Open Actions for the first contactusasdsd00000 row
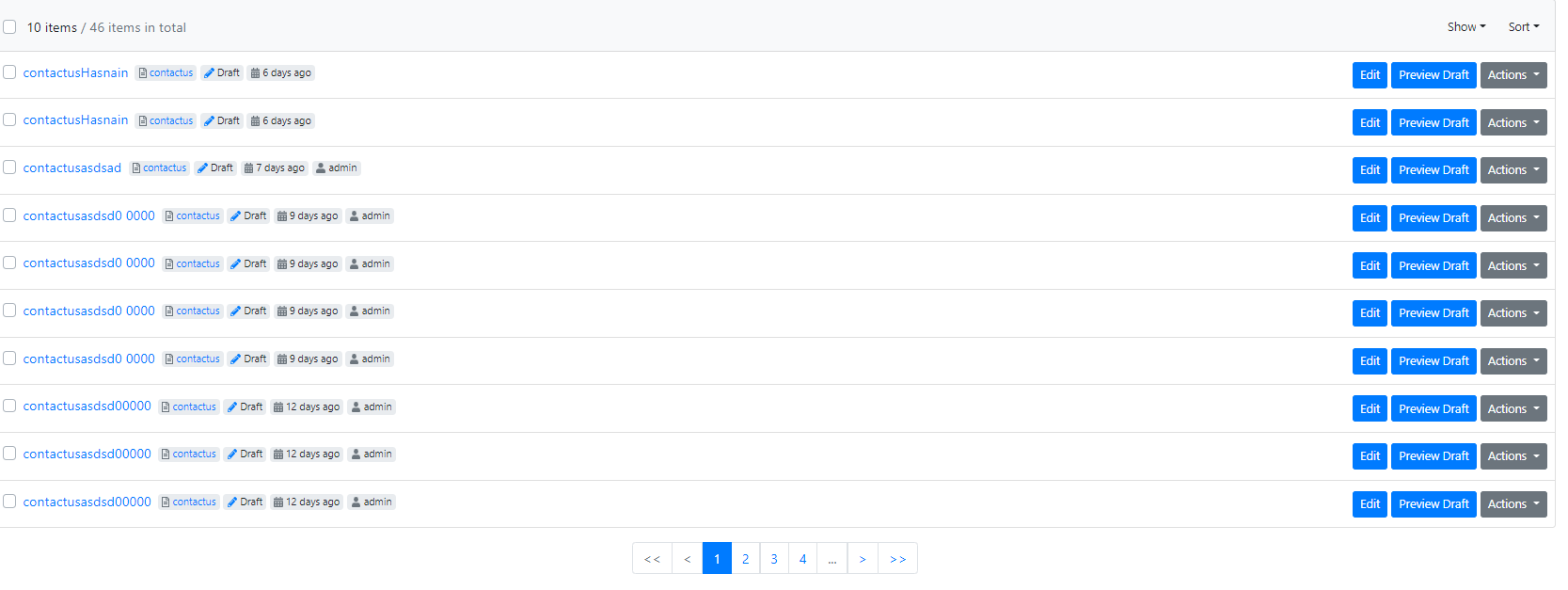This screenshot has width=1568, height=590. 1513,409
